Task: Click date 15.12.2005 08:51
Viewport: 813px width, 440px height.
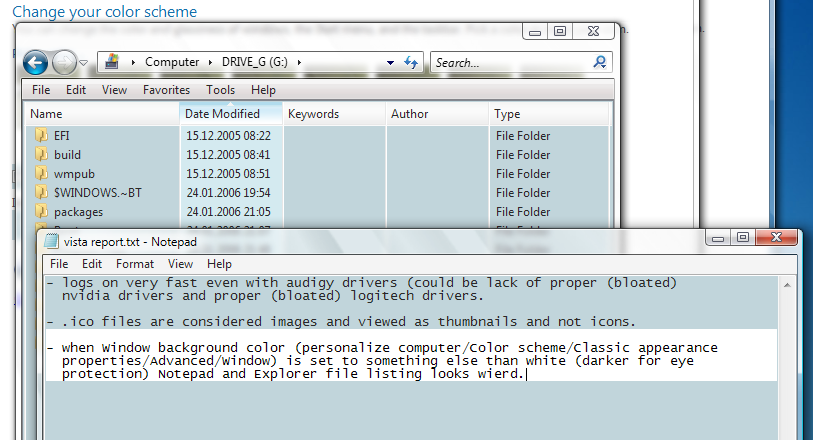Action: (229, 174)
